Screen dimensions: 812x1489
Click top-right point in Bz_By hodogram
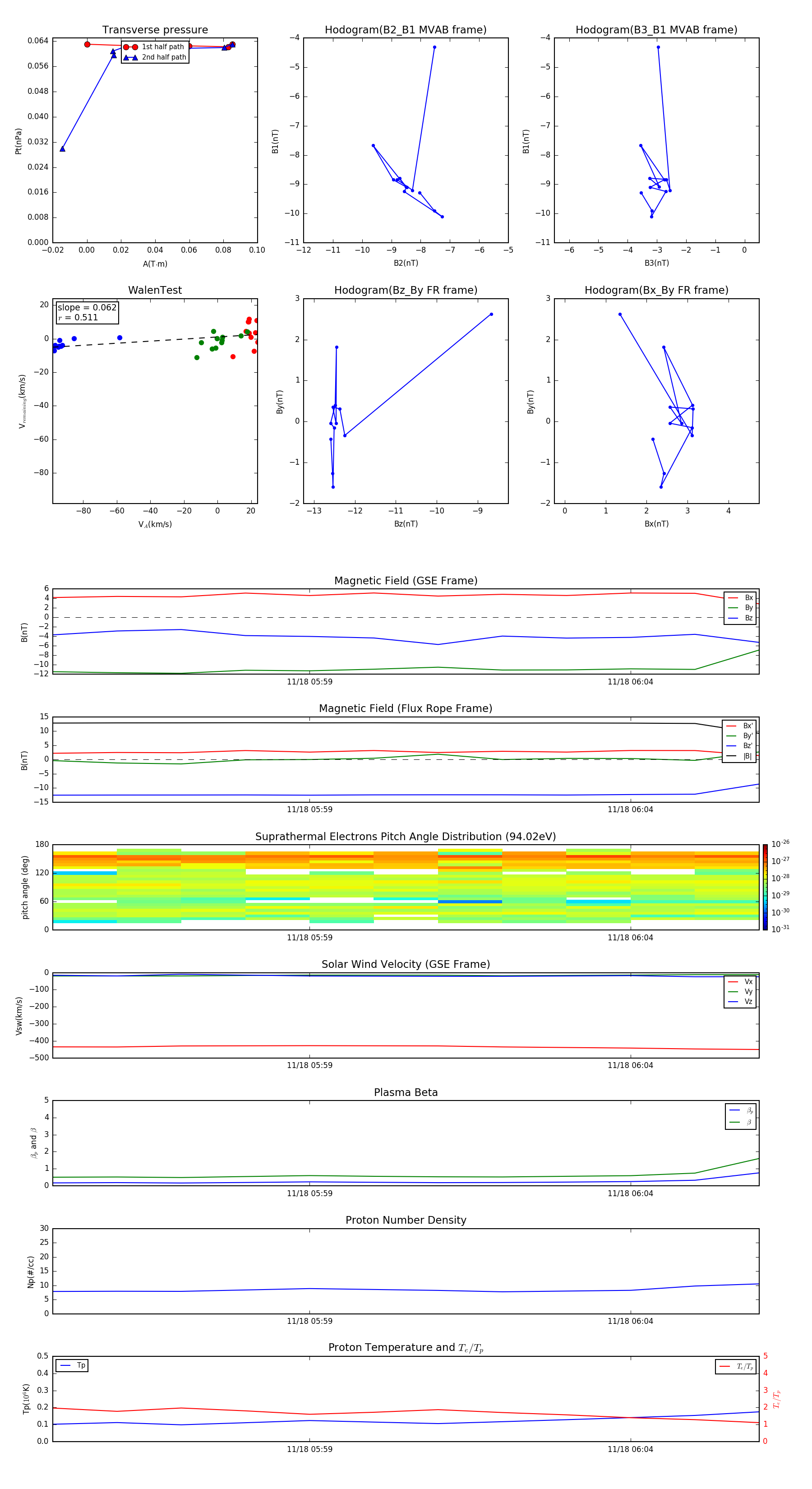pyautogui.click(x=491, y=314)
